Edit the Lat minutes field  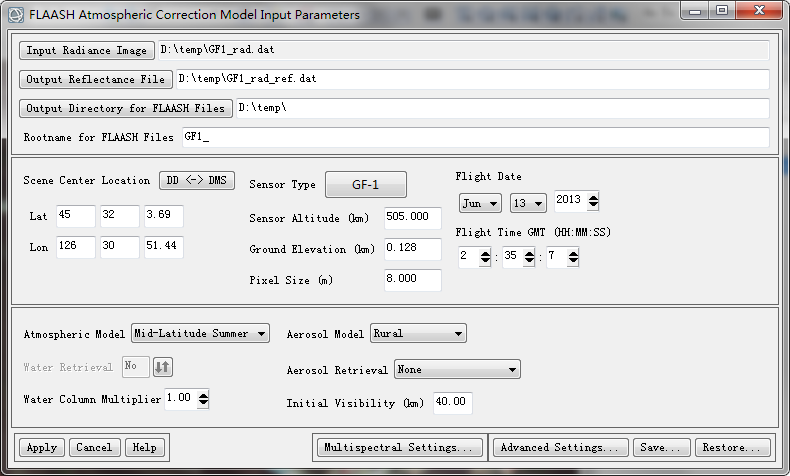tap(119, 216)
